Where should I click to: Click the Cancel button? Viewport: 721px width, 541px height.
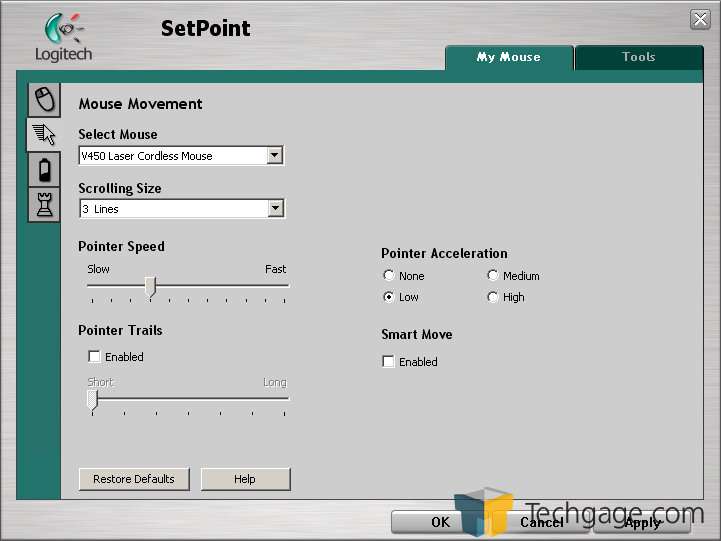tap(541, 522)
